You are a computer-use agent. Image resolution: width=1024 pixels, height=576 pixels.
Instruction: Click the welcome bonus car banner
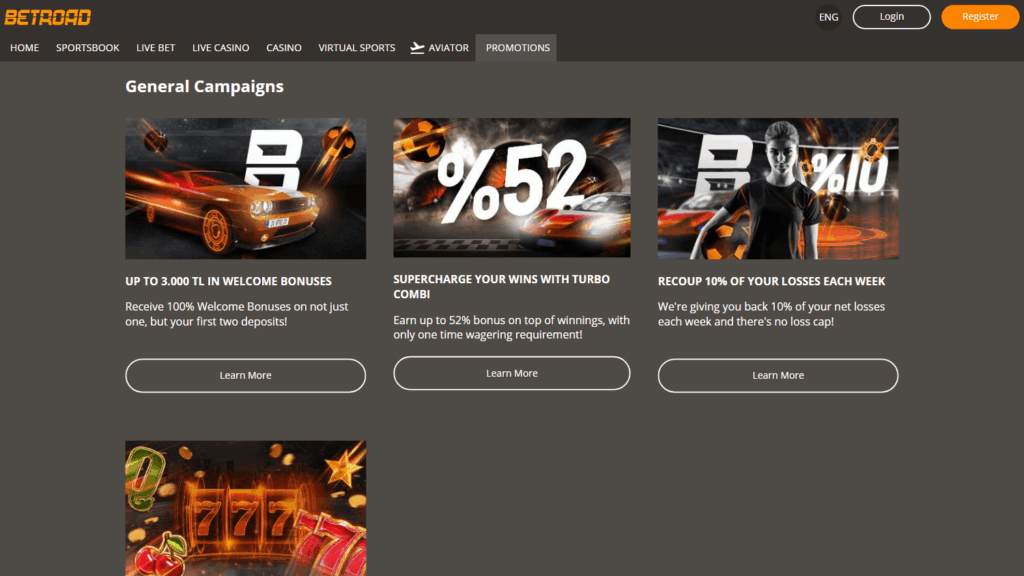(x=245, y=188)
